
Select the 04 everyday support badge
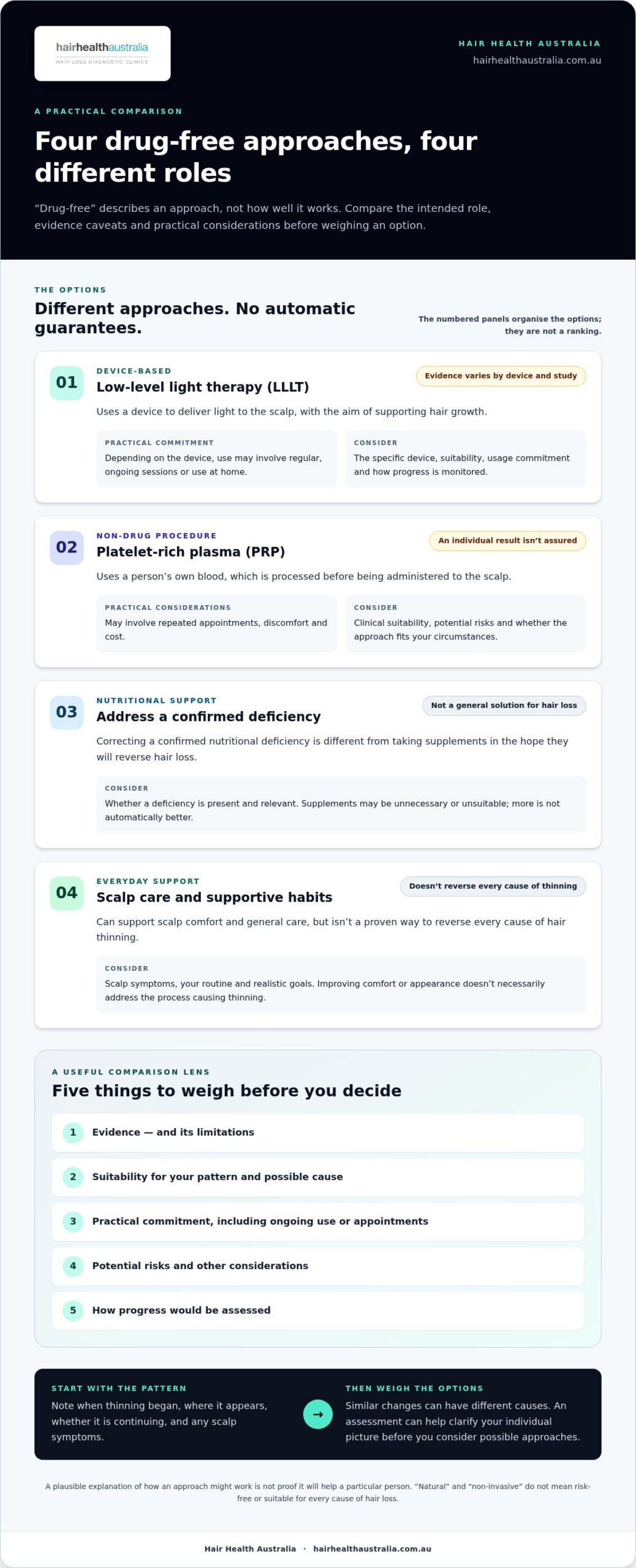click(x=67, y=893)
